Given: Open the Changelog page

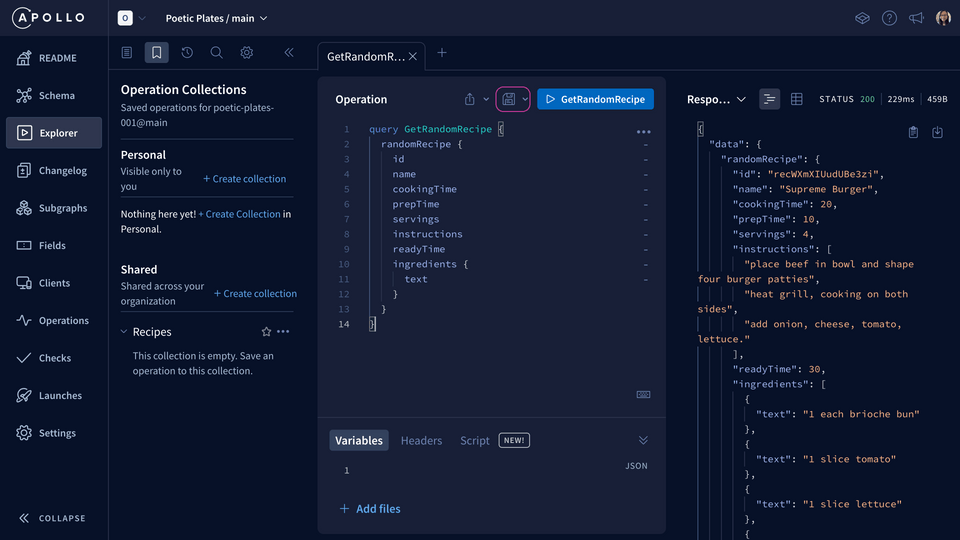Looking at the screenshot, I should pyautogui.click(x=54, y=170).
